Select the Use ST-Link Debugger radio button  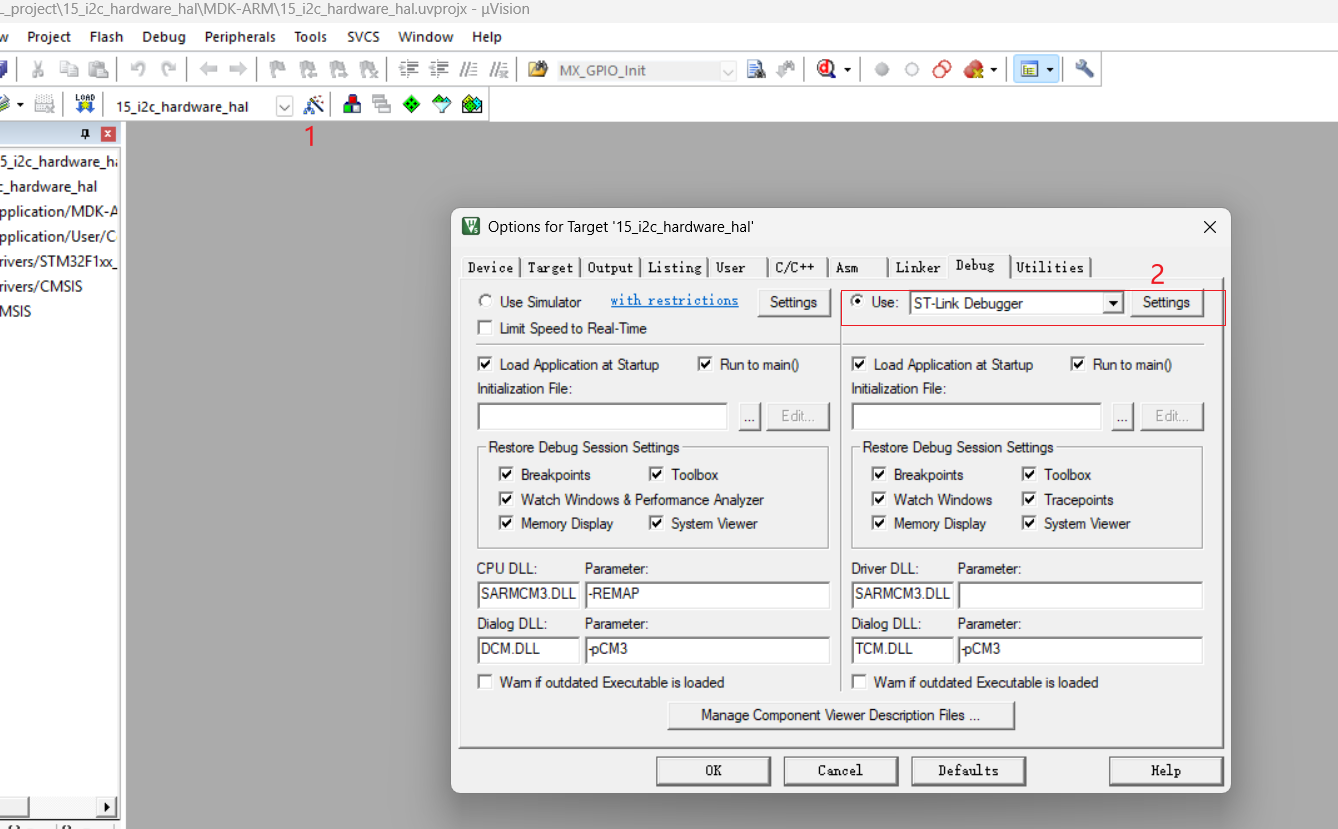click(x=858, y=301)
